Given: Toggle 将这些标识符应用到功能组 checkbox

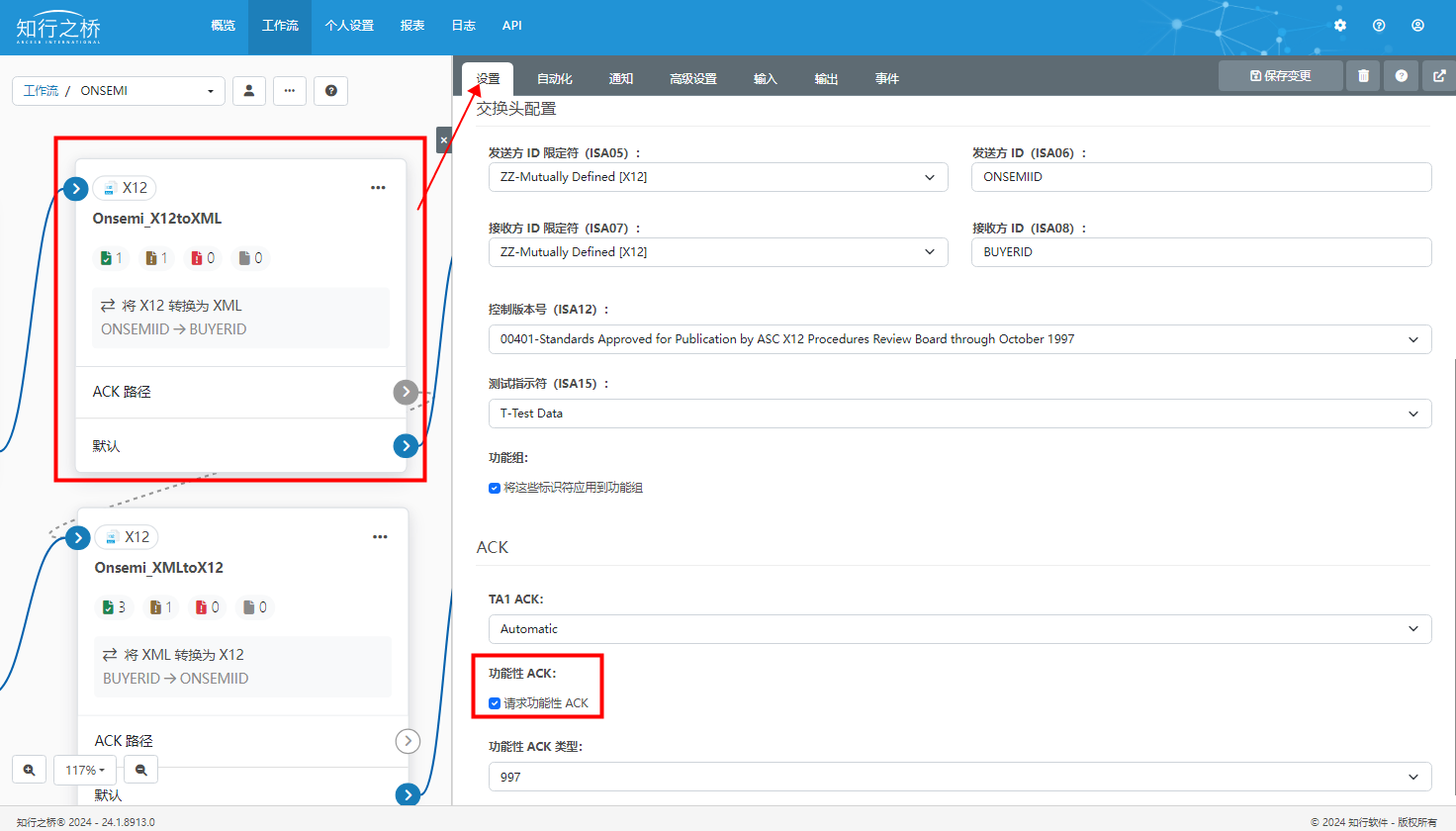Looking at the screenshot, I should tap(495, 488).
